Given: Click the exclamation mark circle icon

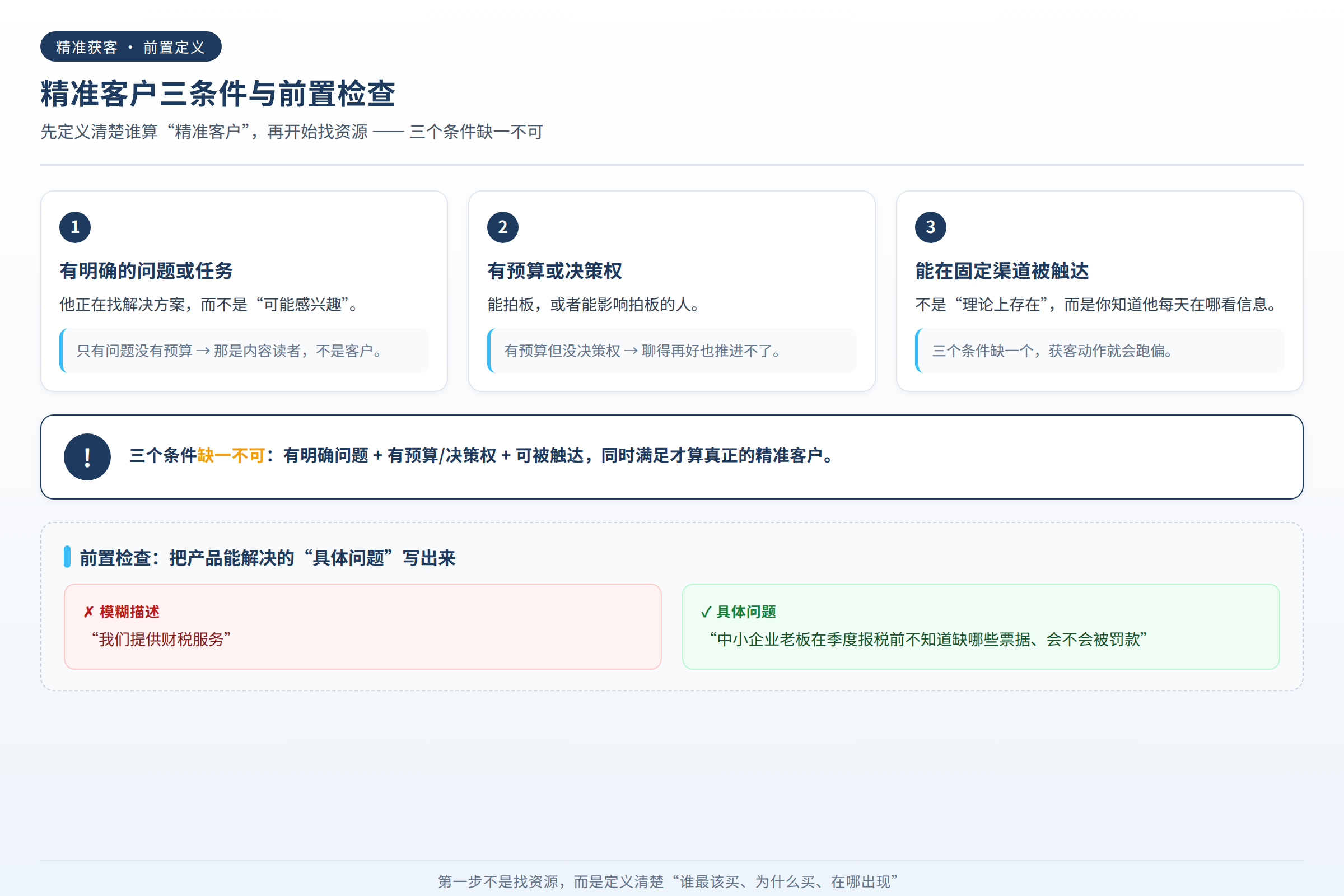Looking at the screenshot, I should (x=87, y=457).
